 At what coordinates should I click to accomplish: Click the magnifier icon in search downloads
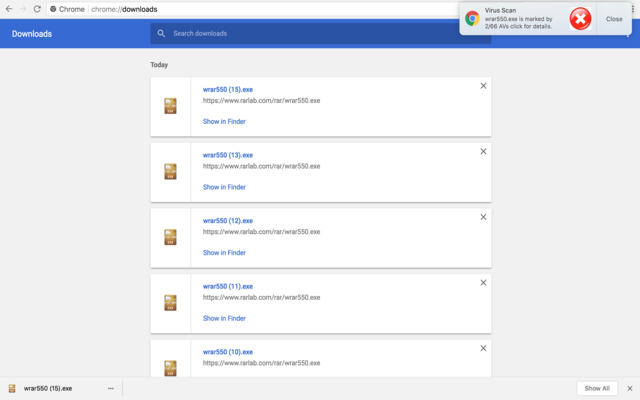click(x=161, y=33)
